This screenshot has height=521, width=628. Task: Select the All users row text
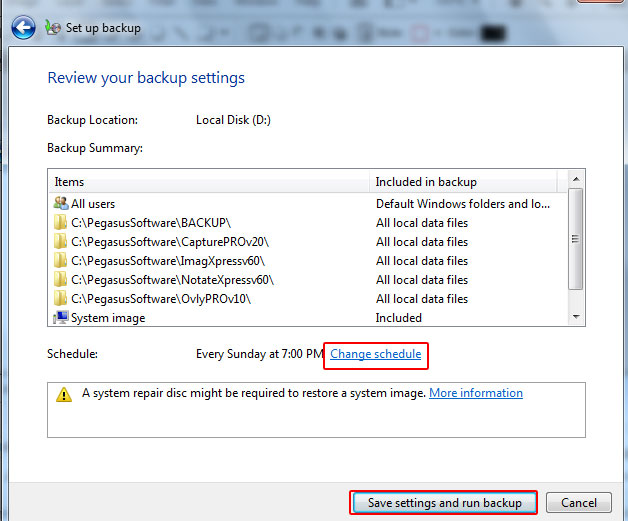(x=93, y=204)
